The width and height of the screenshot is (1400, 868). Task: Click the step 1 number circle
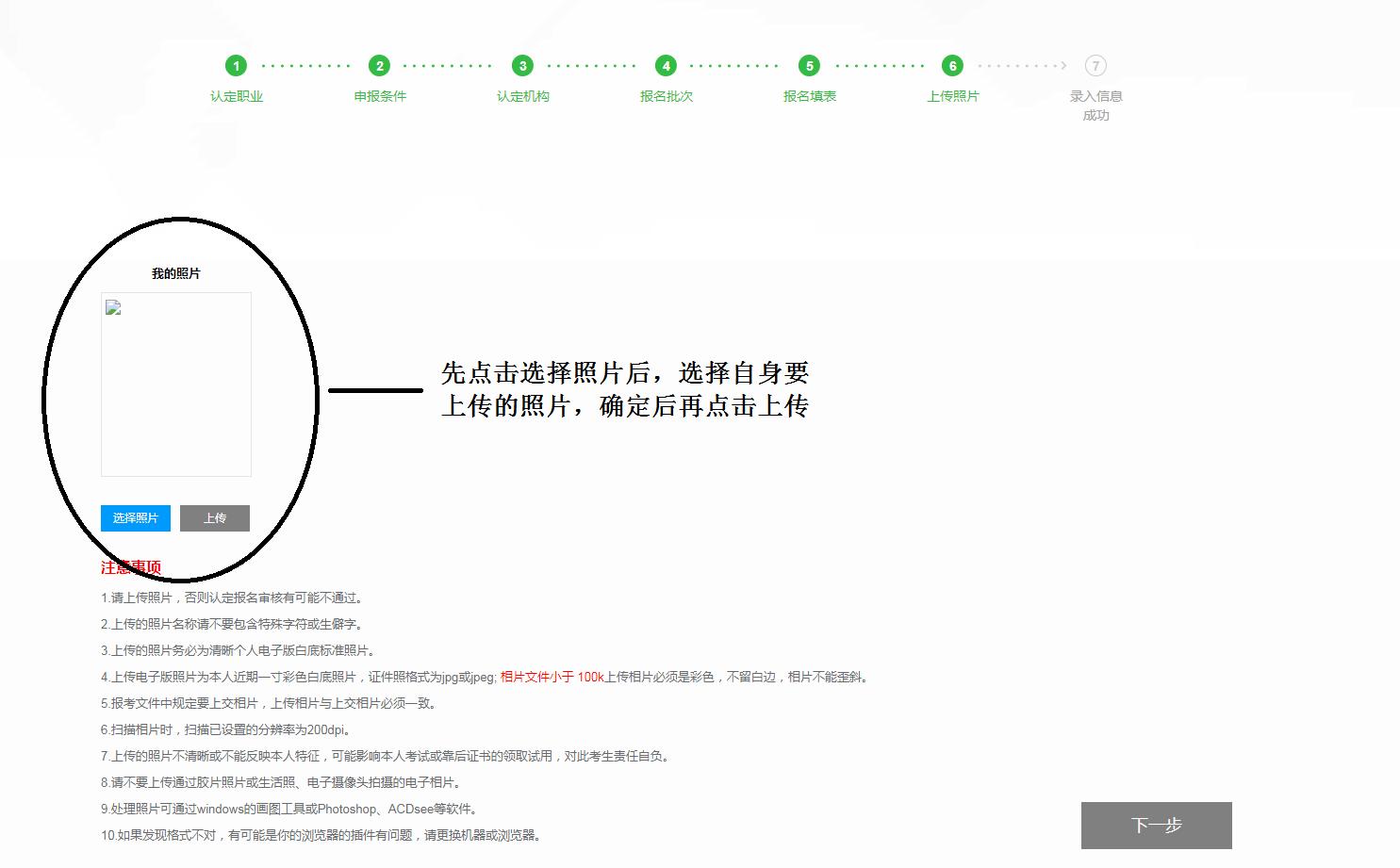tap(236, 66)
